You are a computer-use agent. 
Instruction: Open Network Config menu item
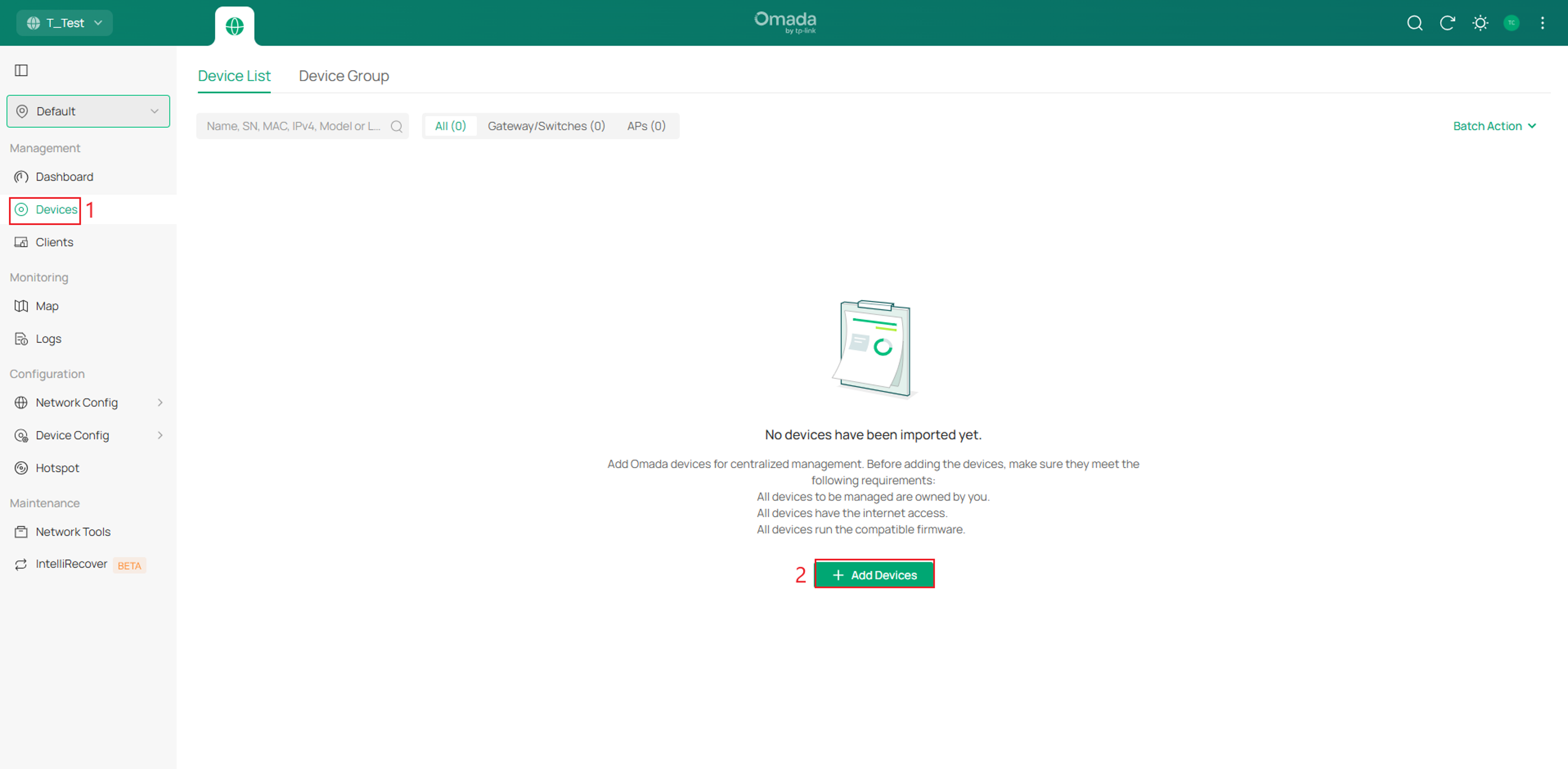point(88,403)
